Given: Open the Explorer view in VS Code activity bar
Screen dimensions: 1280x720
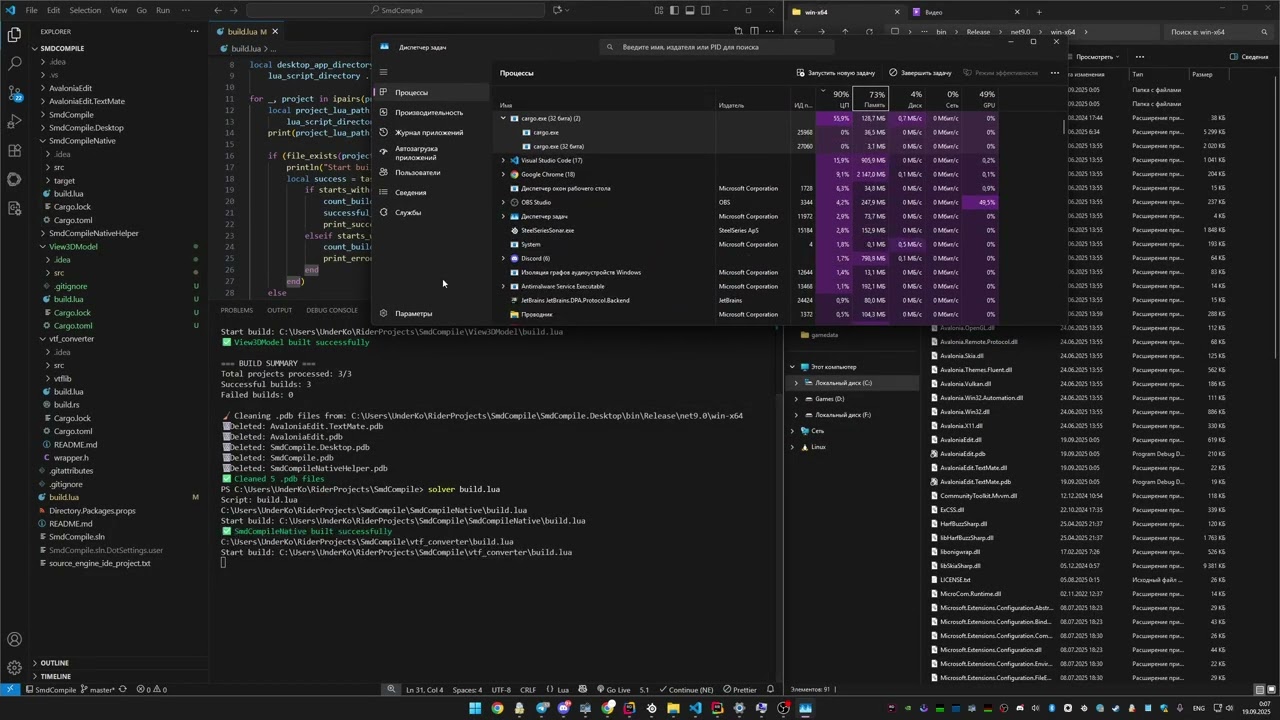Looking at the screenshot, I should (14, 34).
